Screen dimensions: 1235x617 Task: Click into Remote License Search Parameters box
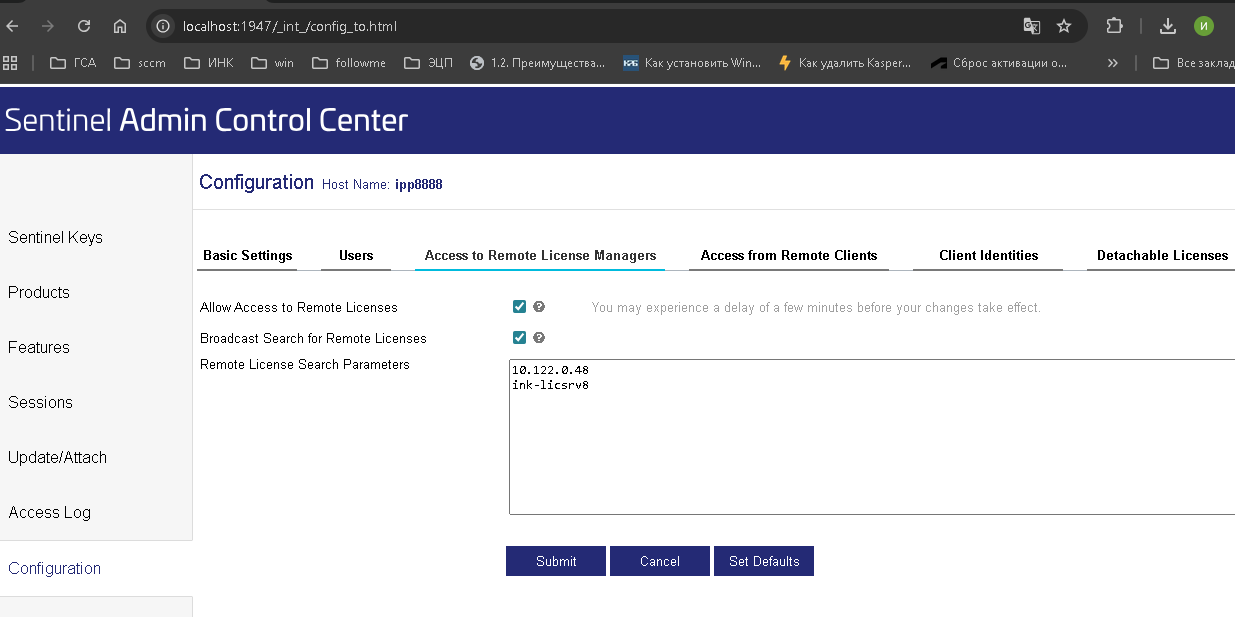point(872,437)
